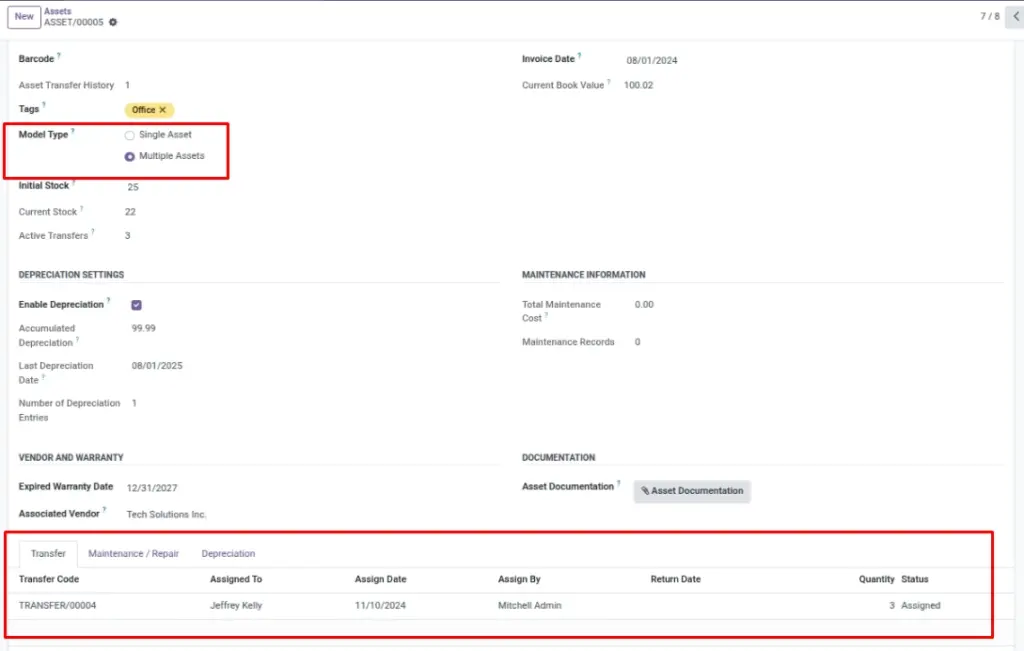This screenshot has width=1024, height=651.
Task: Sort by the Quantity column header
Action: click(876, 579)
